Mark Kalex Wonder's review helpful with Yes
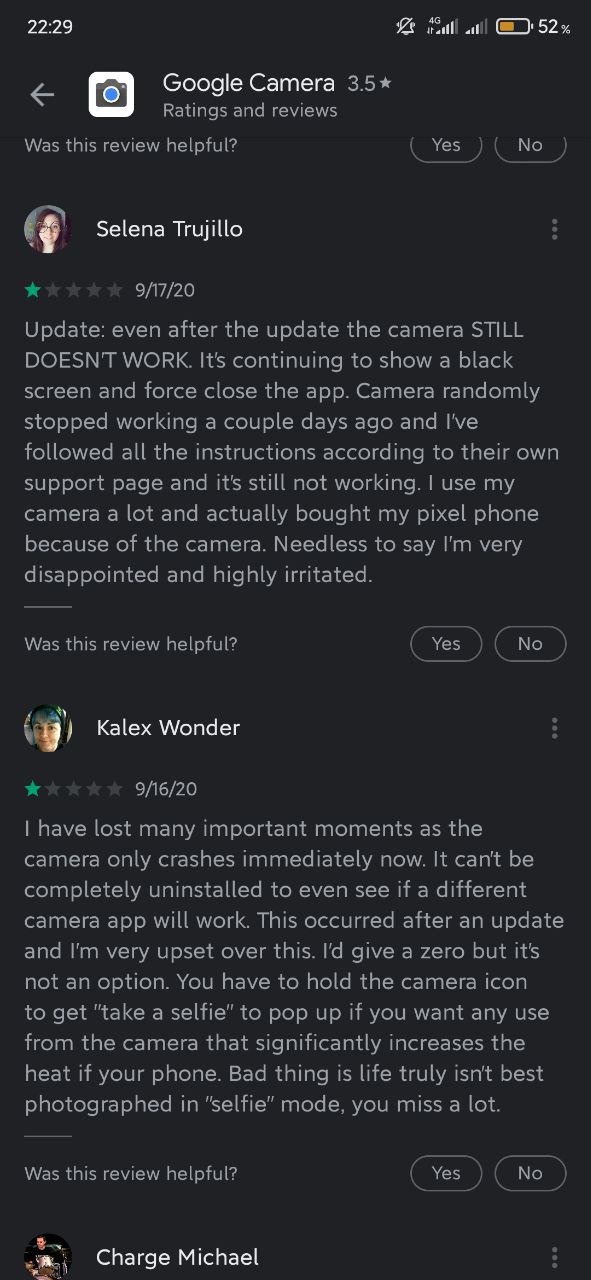 tap(446, 1173)
